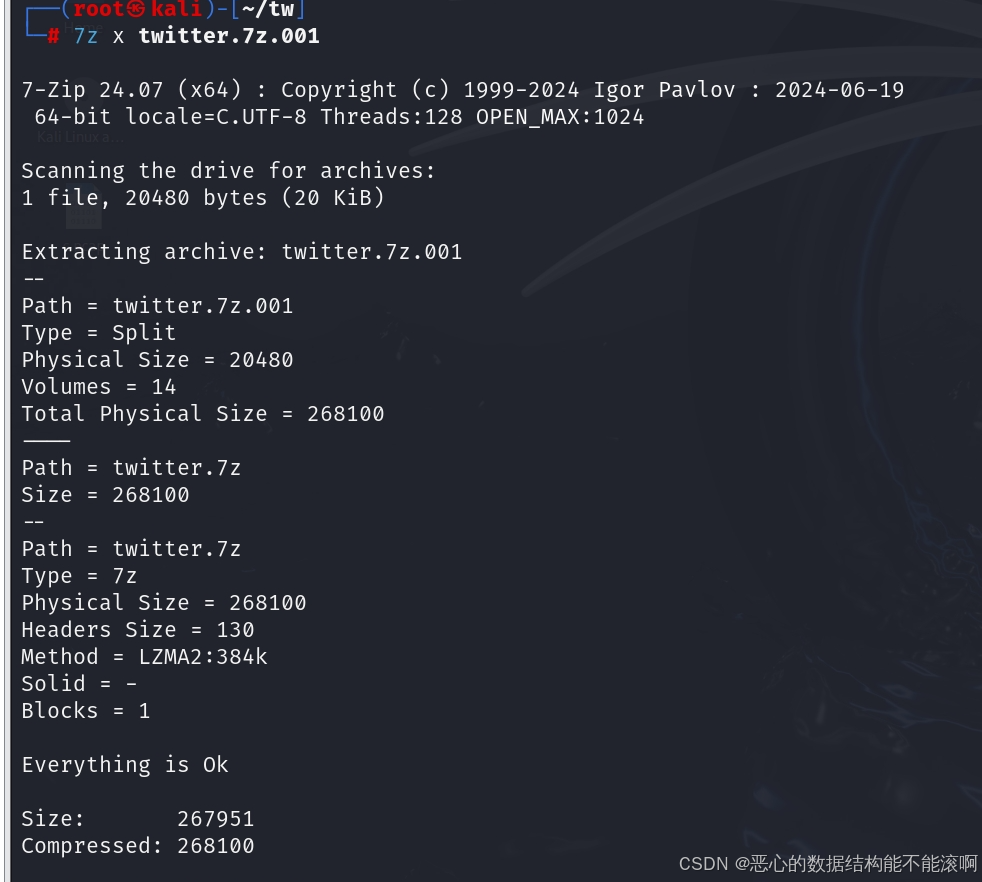982x882 pixels.
Task: Select the 'Solid = -' line
Action: pos(79,683)
